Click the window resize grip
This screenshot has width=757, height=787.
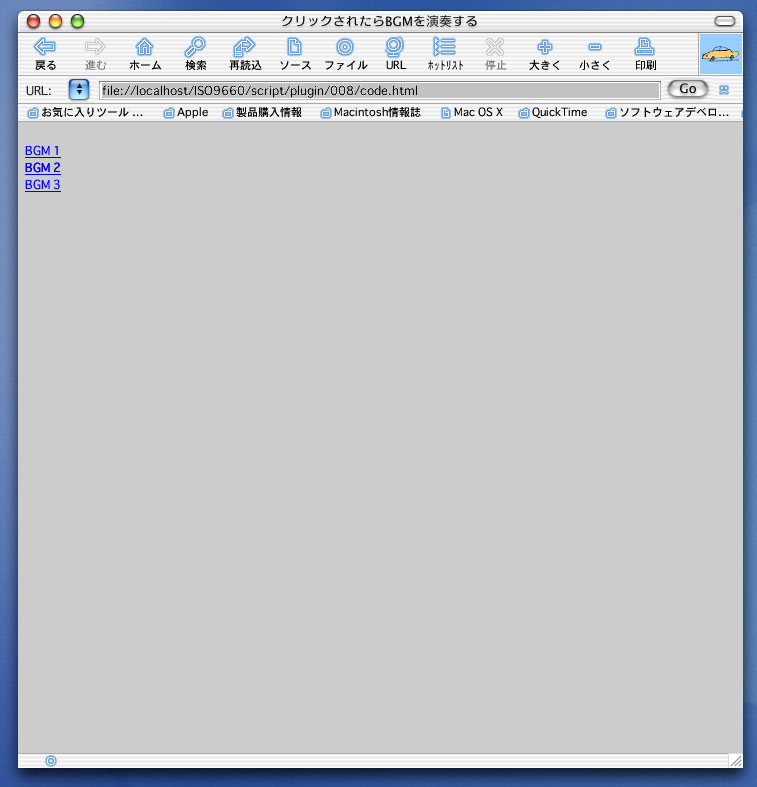tap(736, 761)
